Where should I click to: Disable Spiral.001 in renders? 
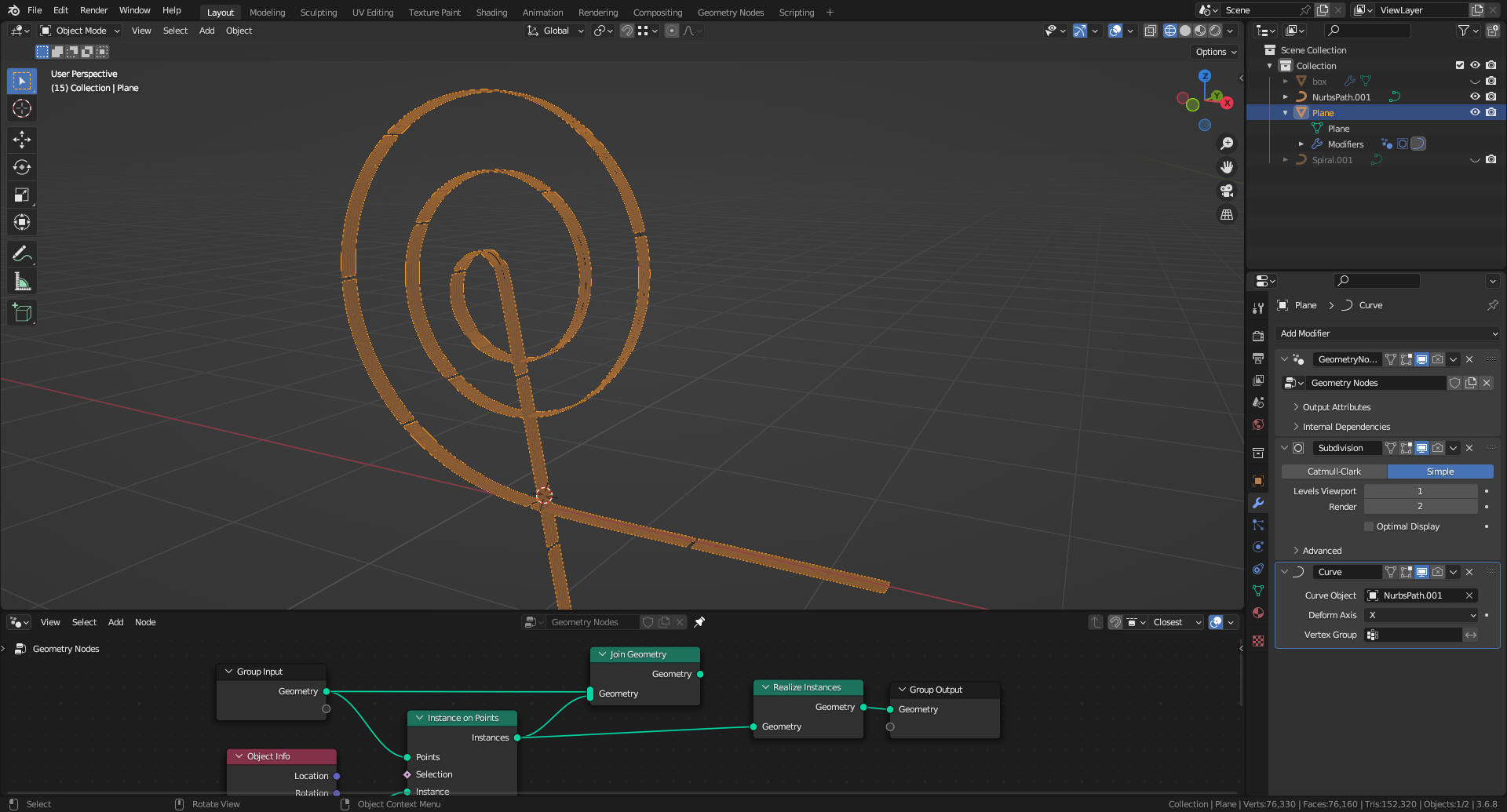click(x=1491, y=159)
